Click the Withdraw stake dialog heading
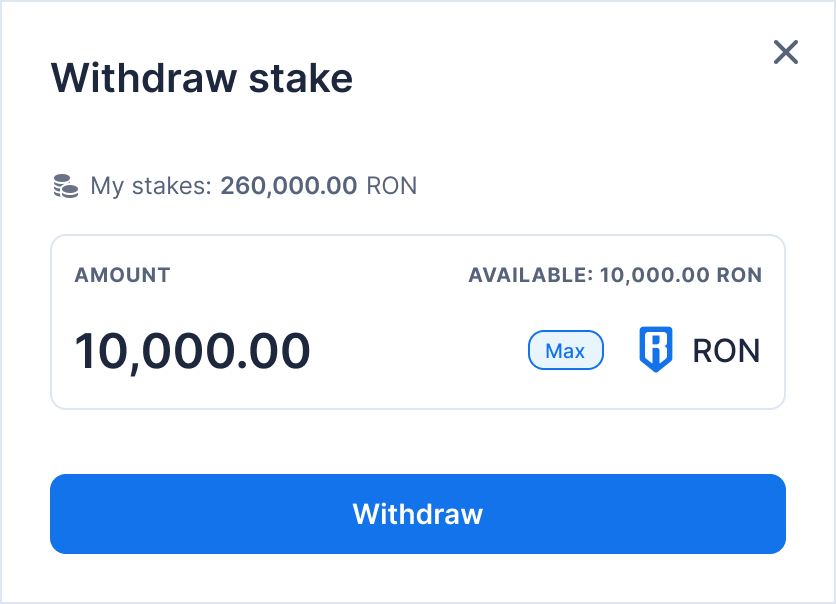 [202, 78]
